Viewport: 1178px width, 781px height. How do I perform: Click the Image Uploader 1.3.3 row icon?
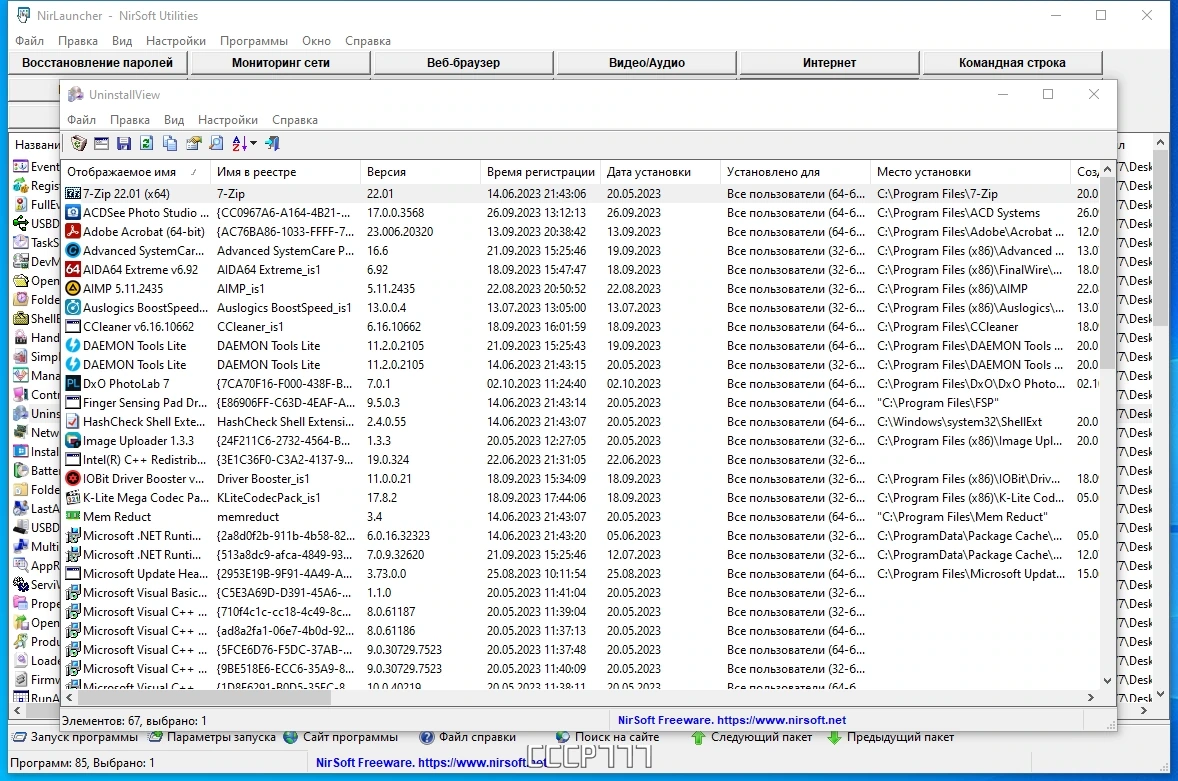[x=73, y=440]
